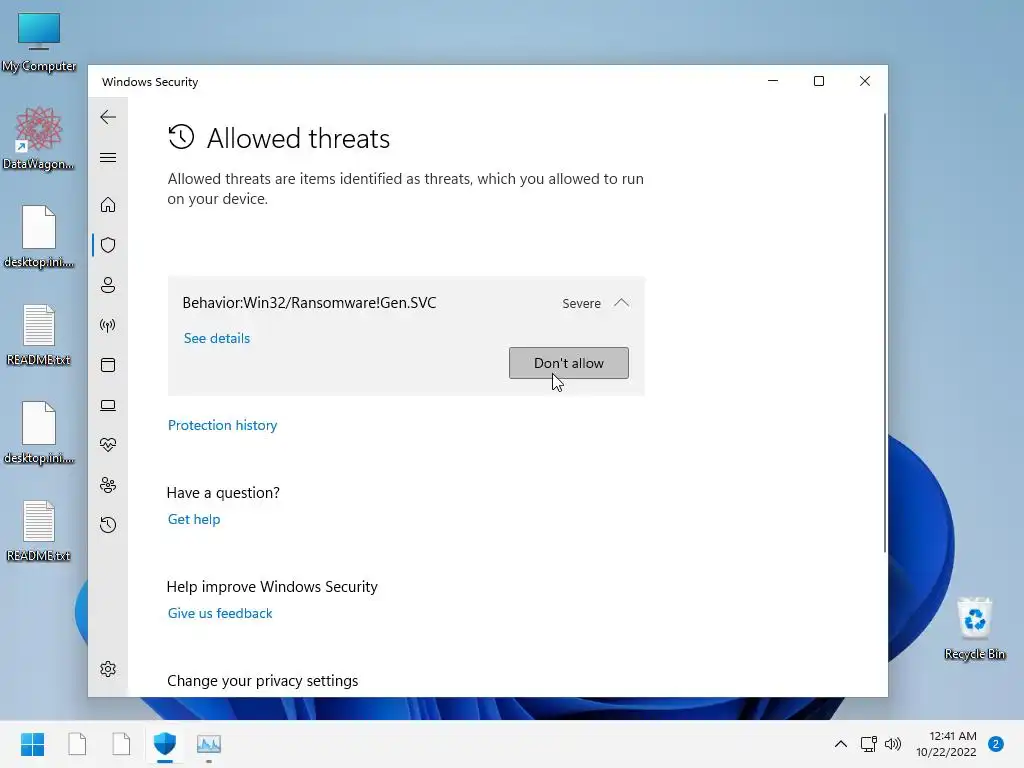Close the Windows Security window
This screenshot has width=1024, height=768.
865,81
